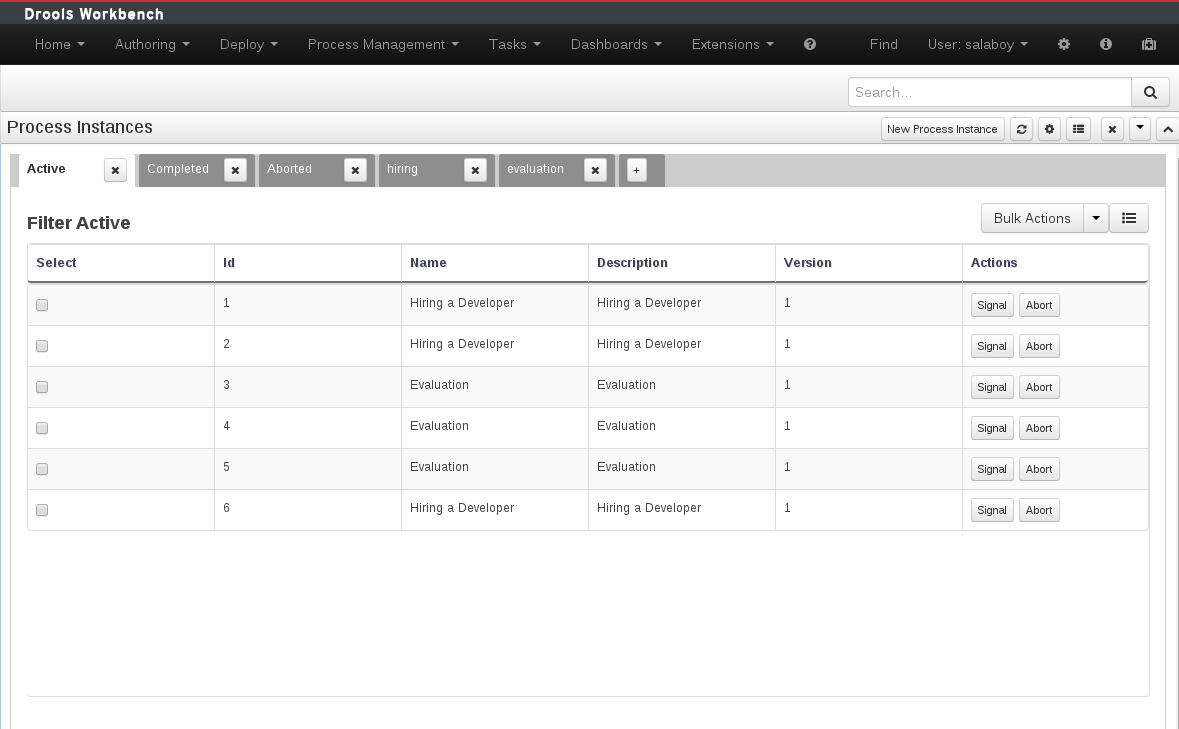This screenshot has height=729, width=1179.
Task: Open the User: salaboy menu
Action: click(977, 44)
